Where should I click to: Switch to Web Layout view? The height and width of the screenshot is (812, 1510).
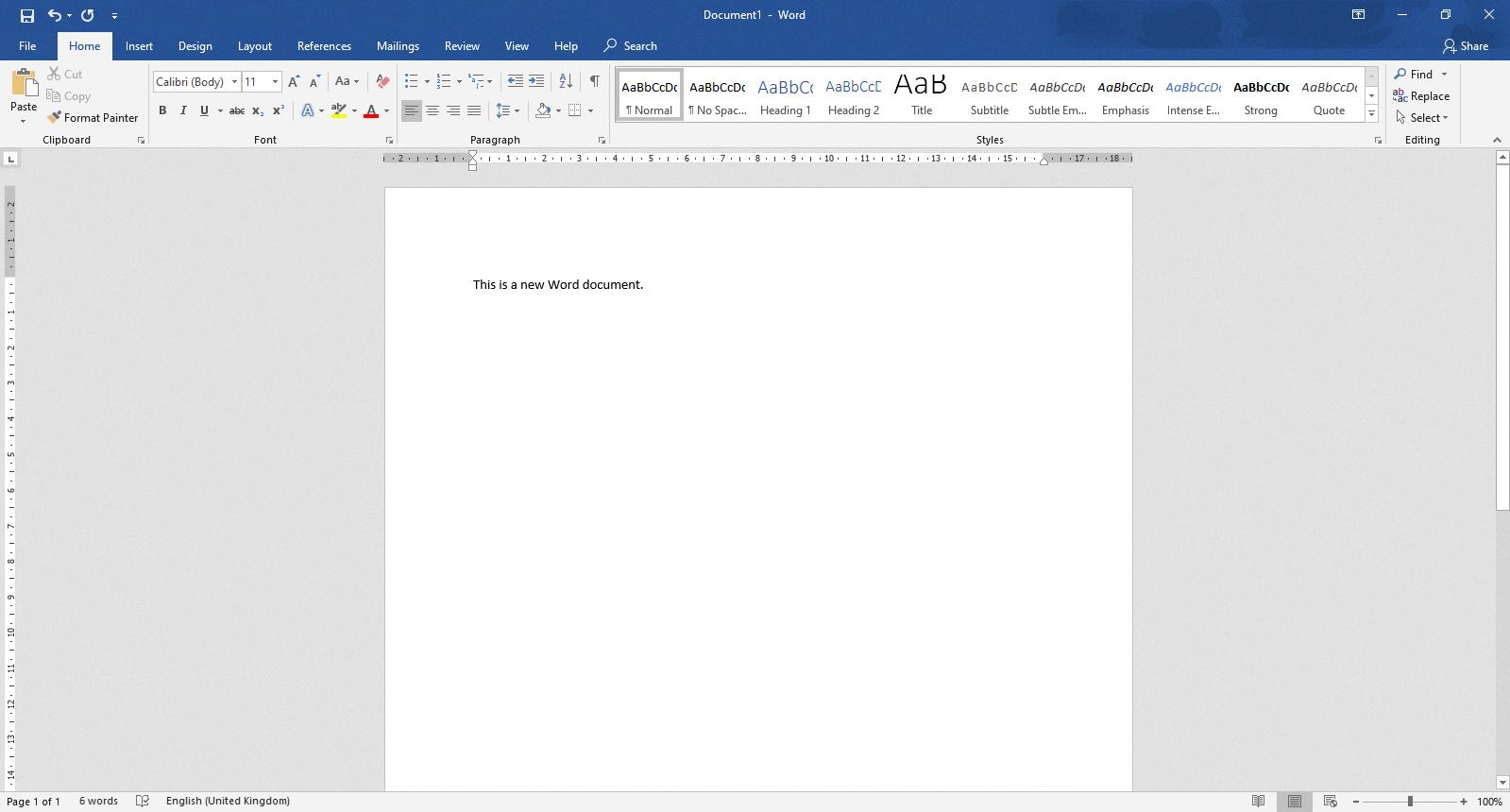1330,801
